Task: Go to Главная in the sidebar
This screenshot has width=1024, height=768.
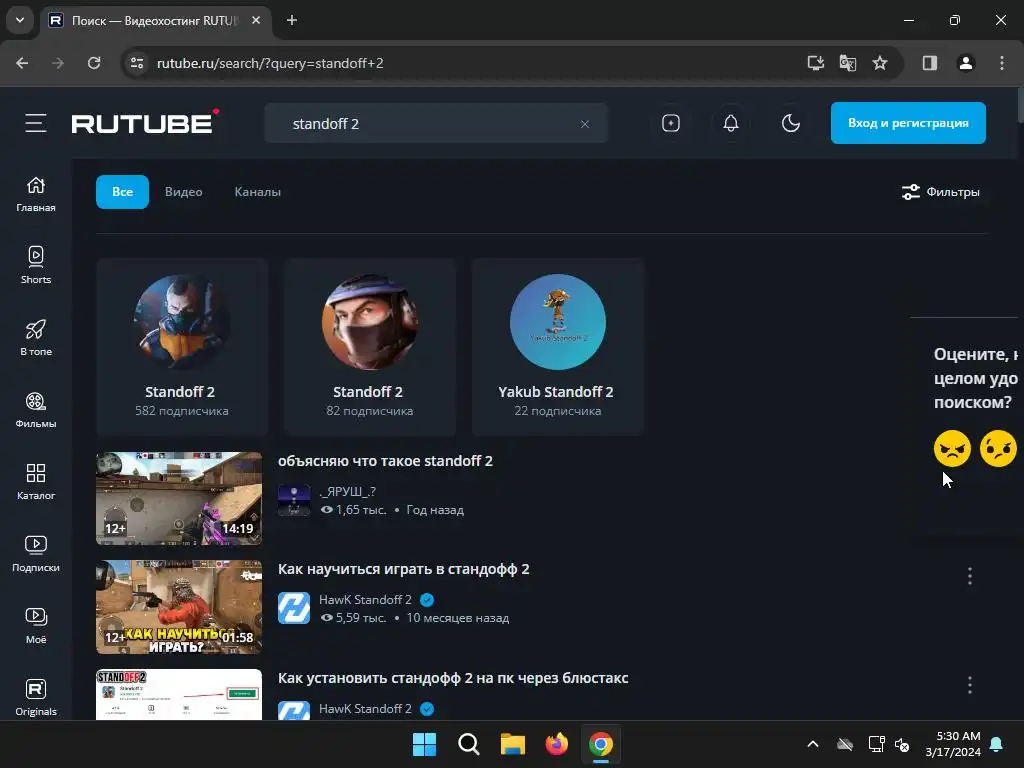Action: click(x=36, y=194)
